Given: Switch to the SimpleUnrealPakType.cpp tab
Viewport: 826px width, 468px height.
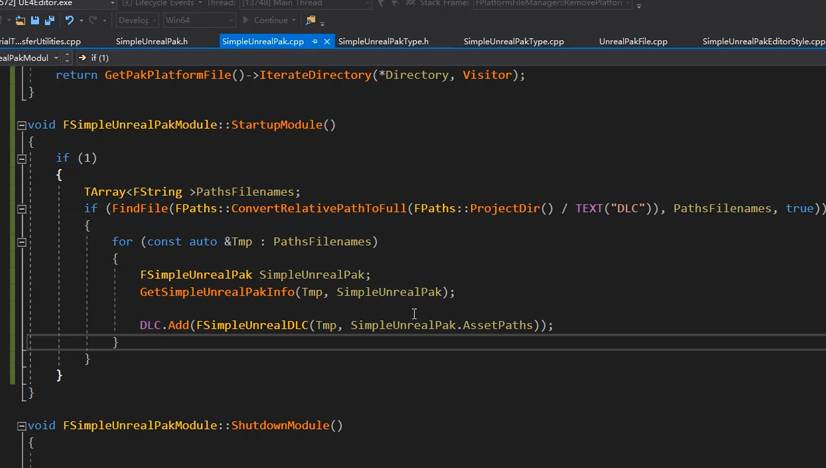Looking at the screenshot, I should click(514, 41).
